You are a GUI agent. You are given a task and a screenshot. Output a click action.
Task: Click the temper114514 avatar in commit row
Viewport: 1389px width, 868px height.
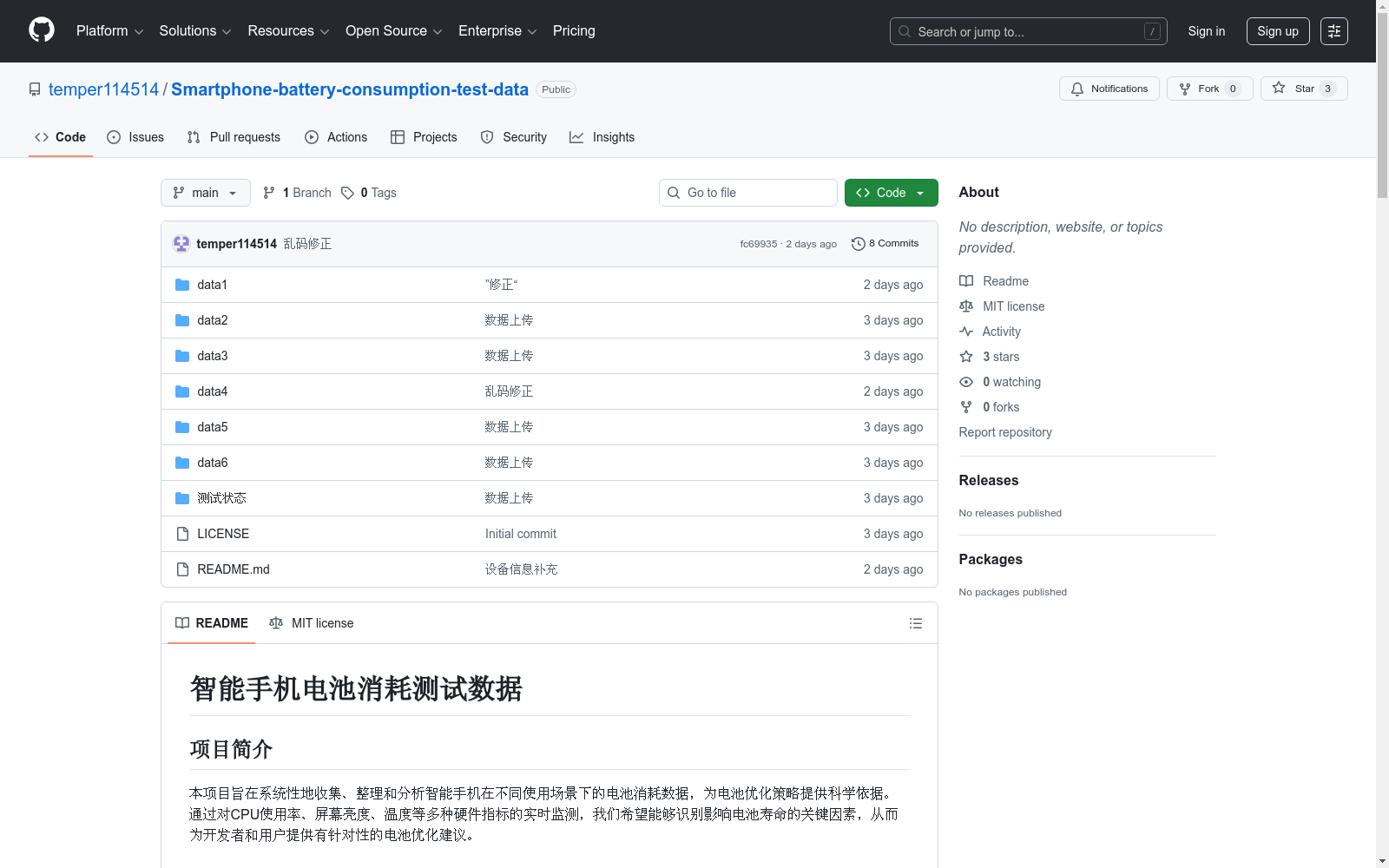[181, 244]
